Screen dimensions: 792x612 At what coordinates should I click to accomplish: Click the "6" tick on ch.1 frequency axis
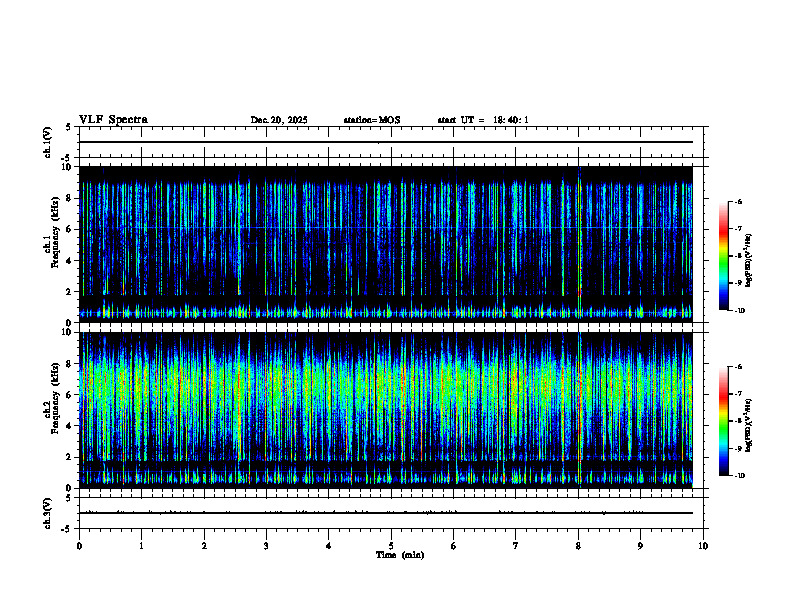69,229
